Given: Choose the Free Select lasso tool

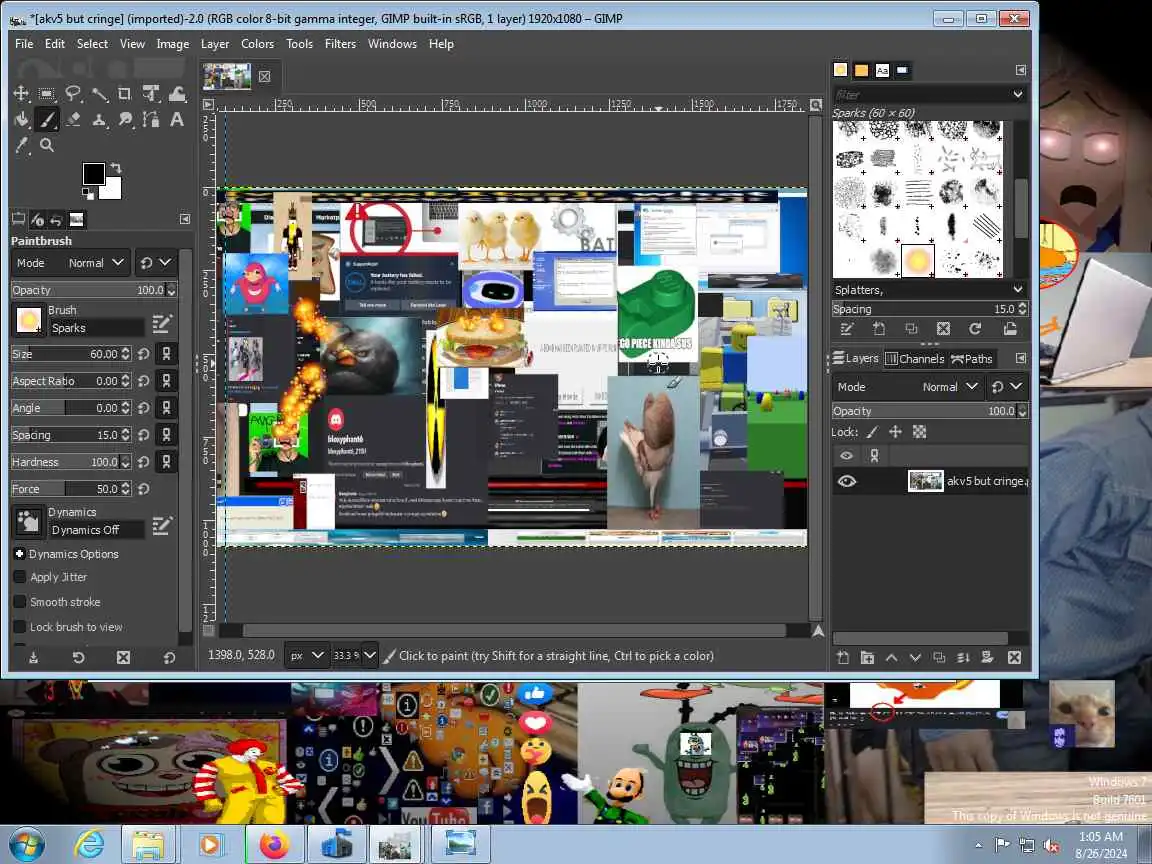Looking at the screenshot, I should pos(73,93).
